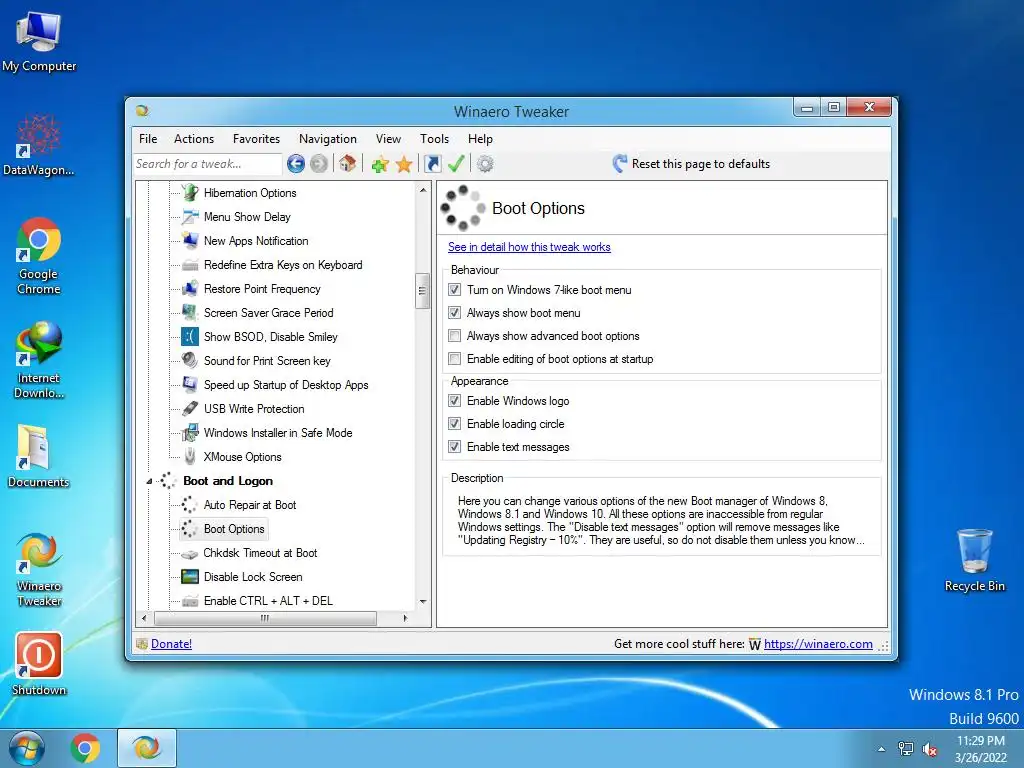The height and width of the screenshot is (768, 1024).
Task: Open See in detail how this tweak works
Action: (x=529, y=247)
